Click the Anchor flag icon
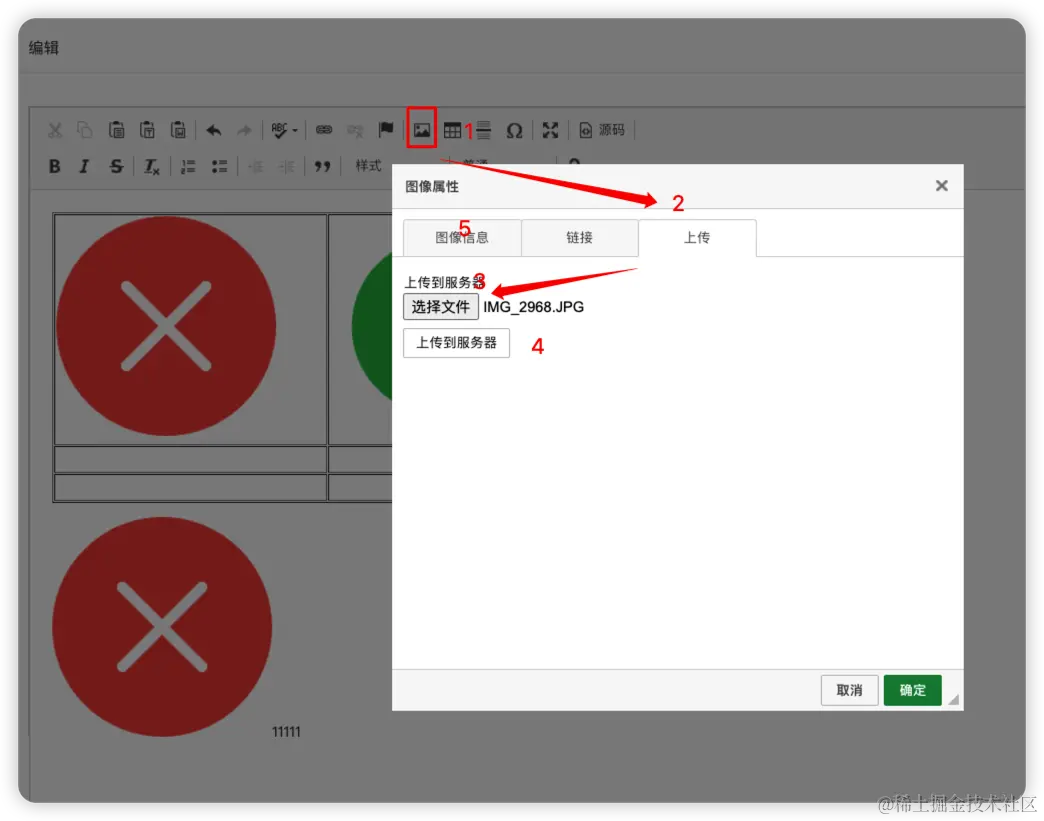 click(386, 129)
